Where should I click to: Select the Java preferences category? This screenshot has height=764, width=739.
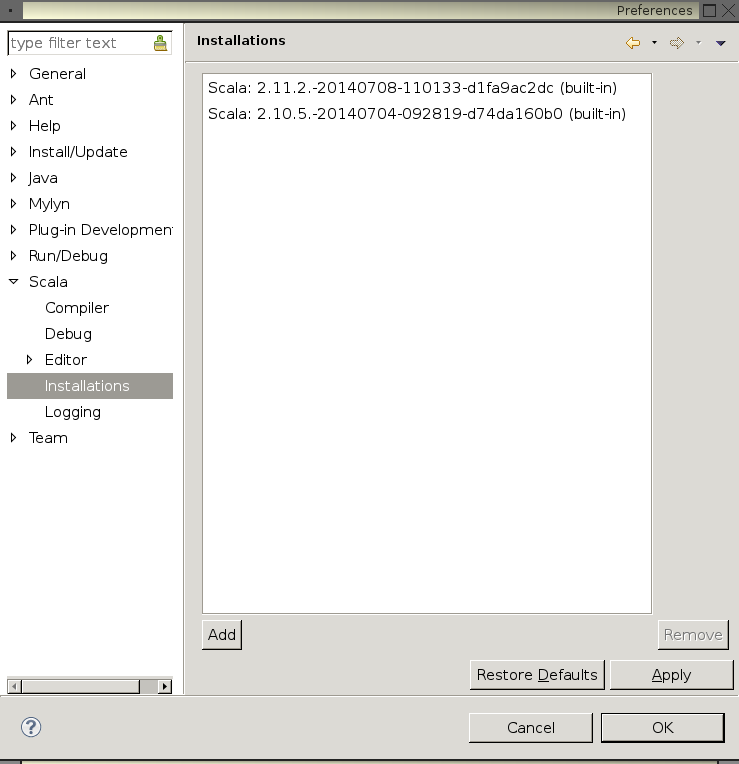pyautogui.click(x=43, y=178)
